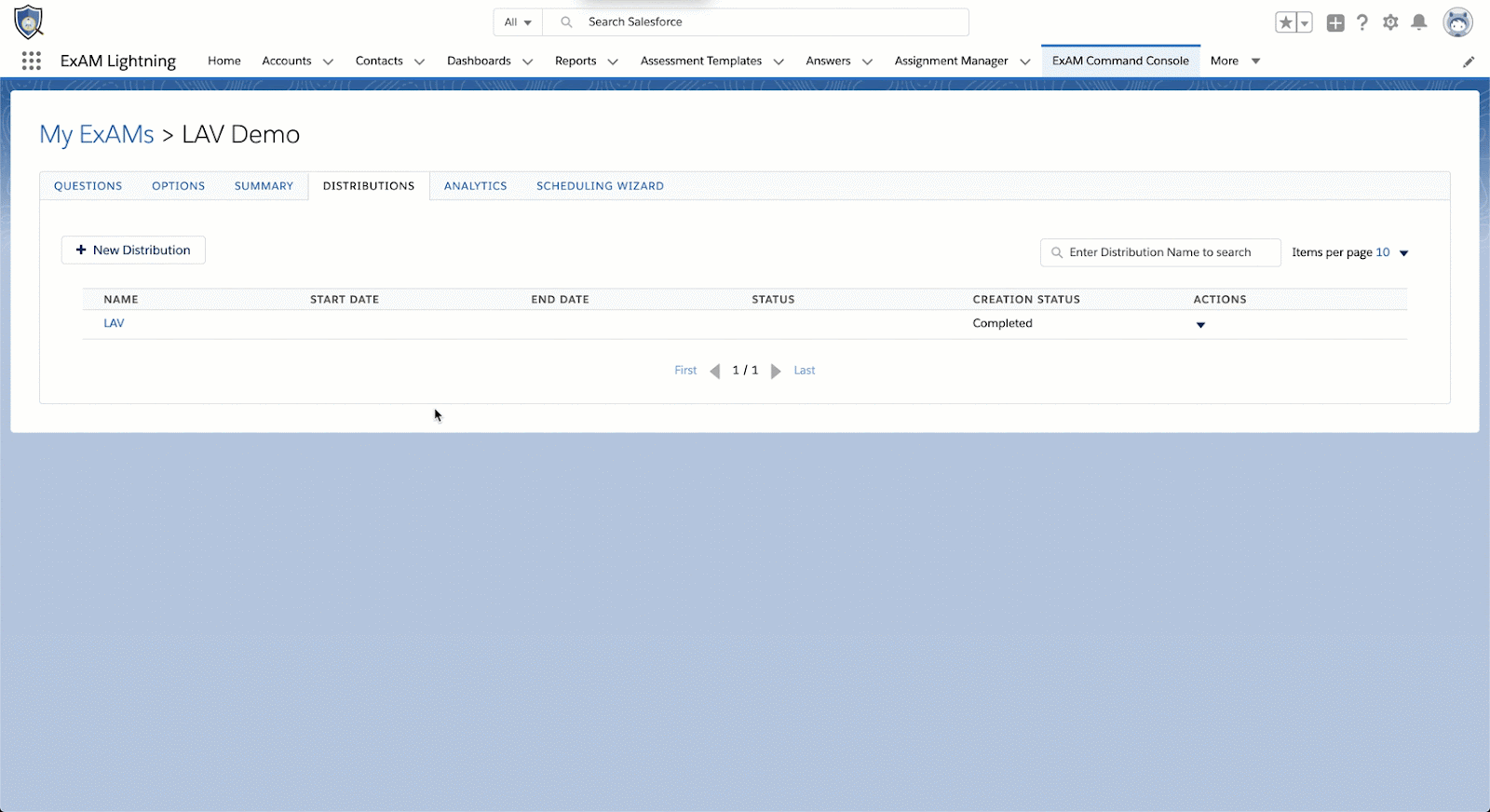Expand the Dashboards menu chevron
Viewport: 1490px width, 812px height.
pos(527,61)
